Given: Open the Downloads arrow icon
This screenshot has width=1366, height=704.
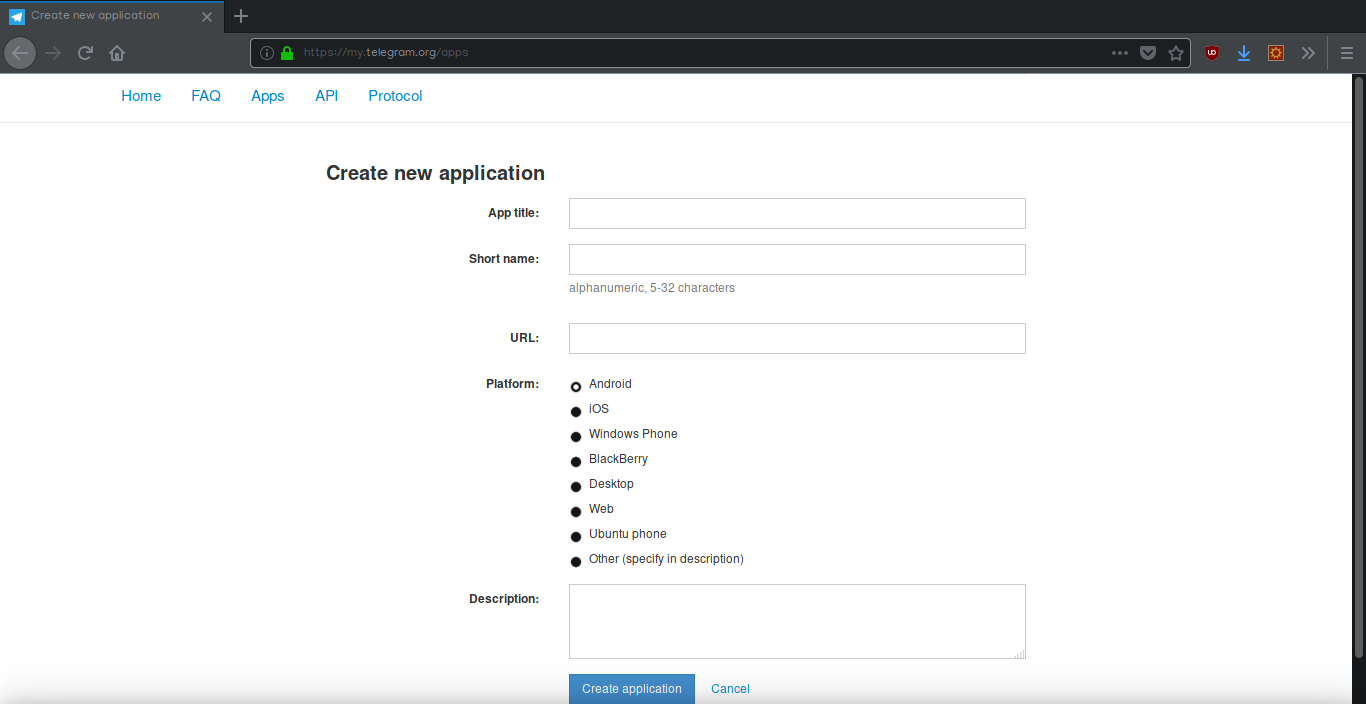Looking at the screenshot, I should (x=1243, y=52).
